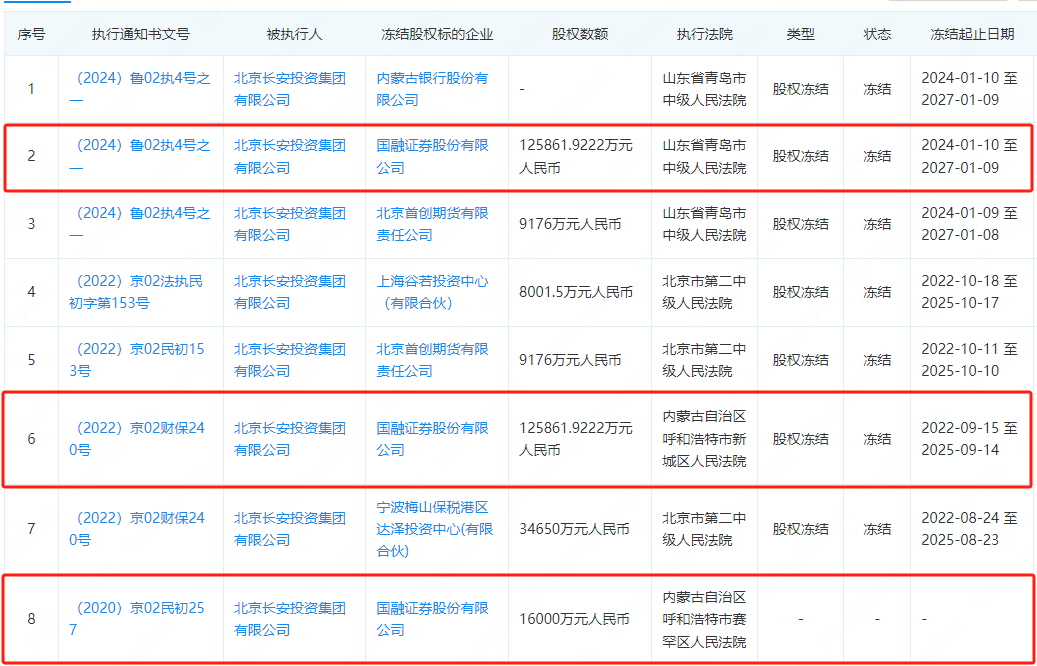This screenshot has width=1037, height=666.
Task: Click the 冻结起止日期 column header
Action: pyautogui.click(x=972, y=34)
